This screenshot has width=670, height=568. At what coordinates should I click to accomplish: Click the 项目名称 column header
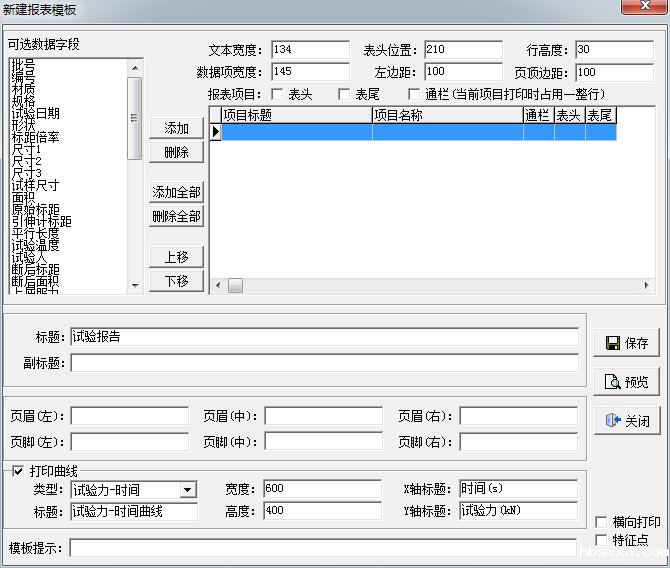point(446,115)
